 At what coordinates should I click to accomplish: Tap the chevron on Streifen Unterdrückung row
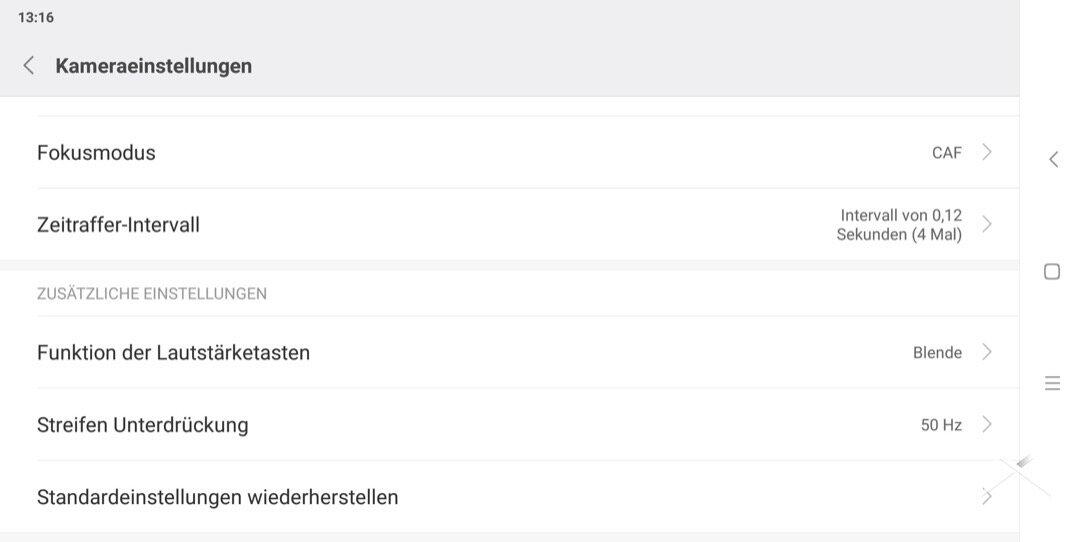tap(987, 425)
